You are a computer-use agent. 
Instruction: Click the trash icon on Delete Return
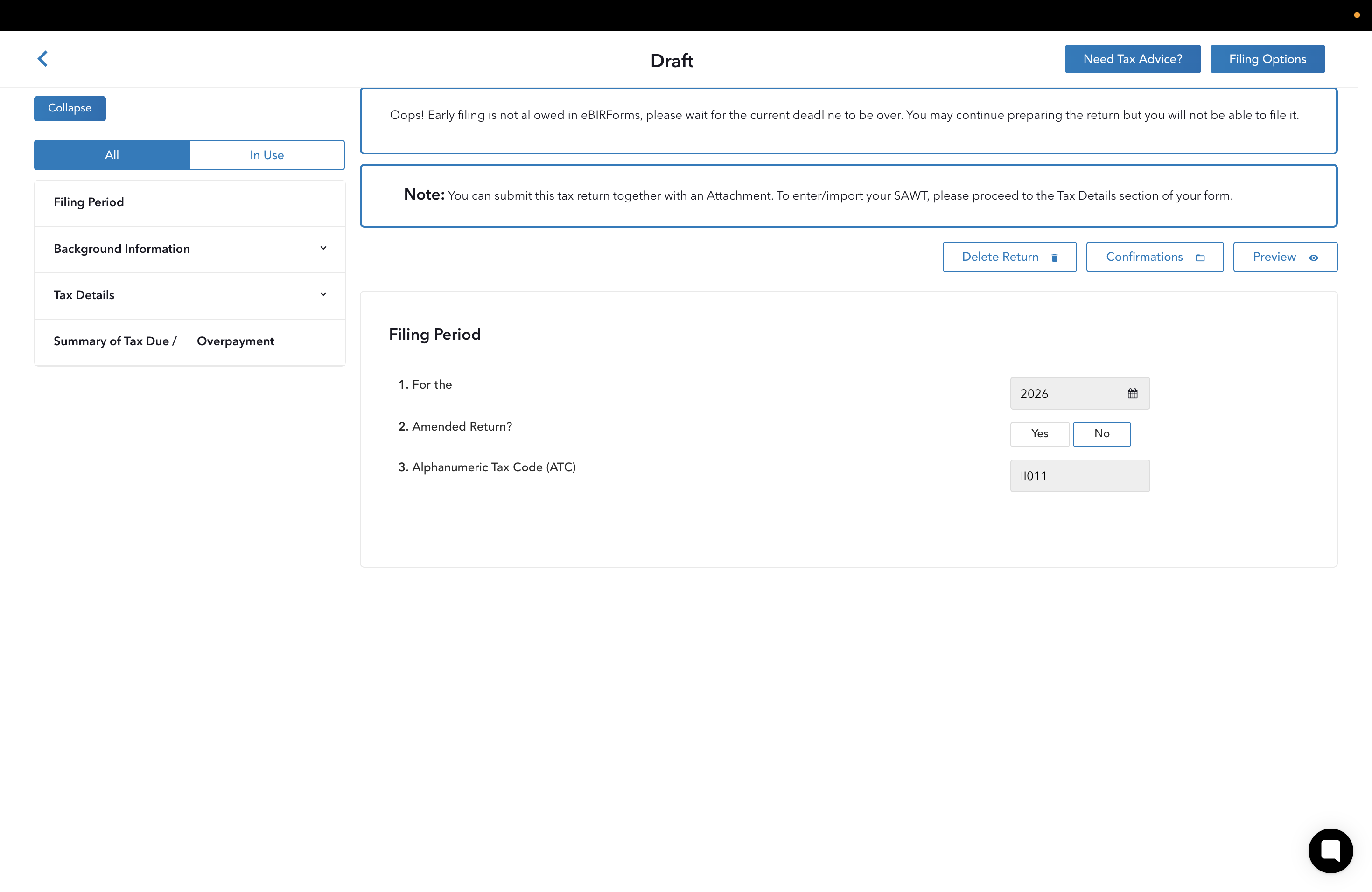coord(1054,258)
